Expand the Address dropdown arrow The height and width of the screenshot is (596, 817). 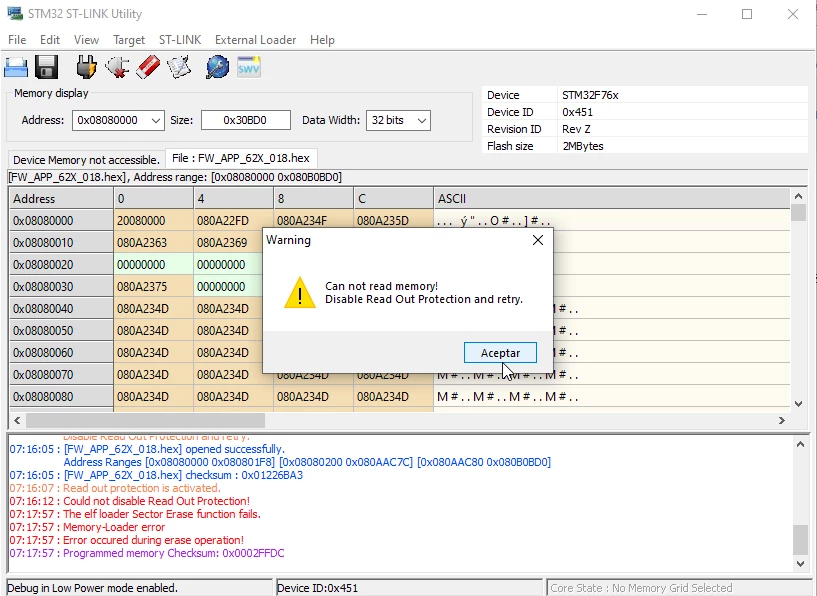[156, 120]
